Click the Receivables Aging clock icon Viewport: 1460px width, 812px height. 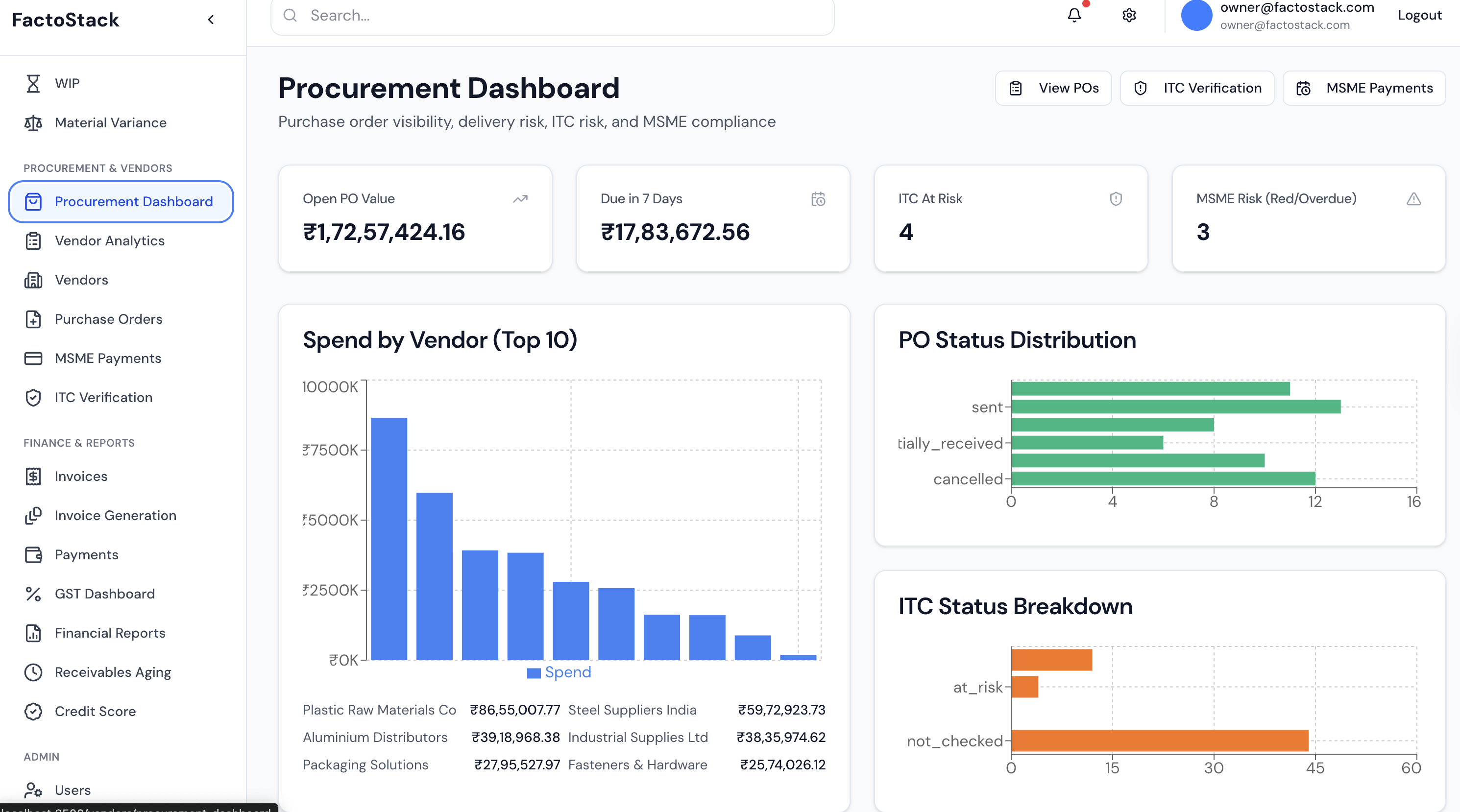33,672
